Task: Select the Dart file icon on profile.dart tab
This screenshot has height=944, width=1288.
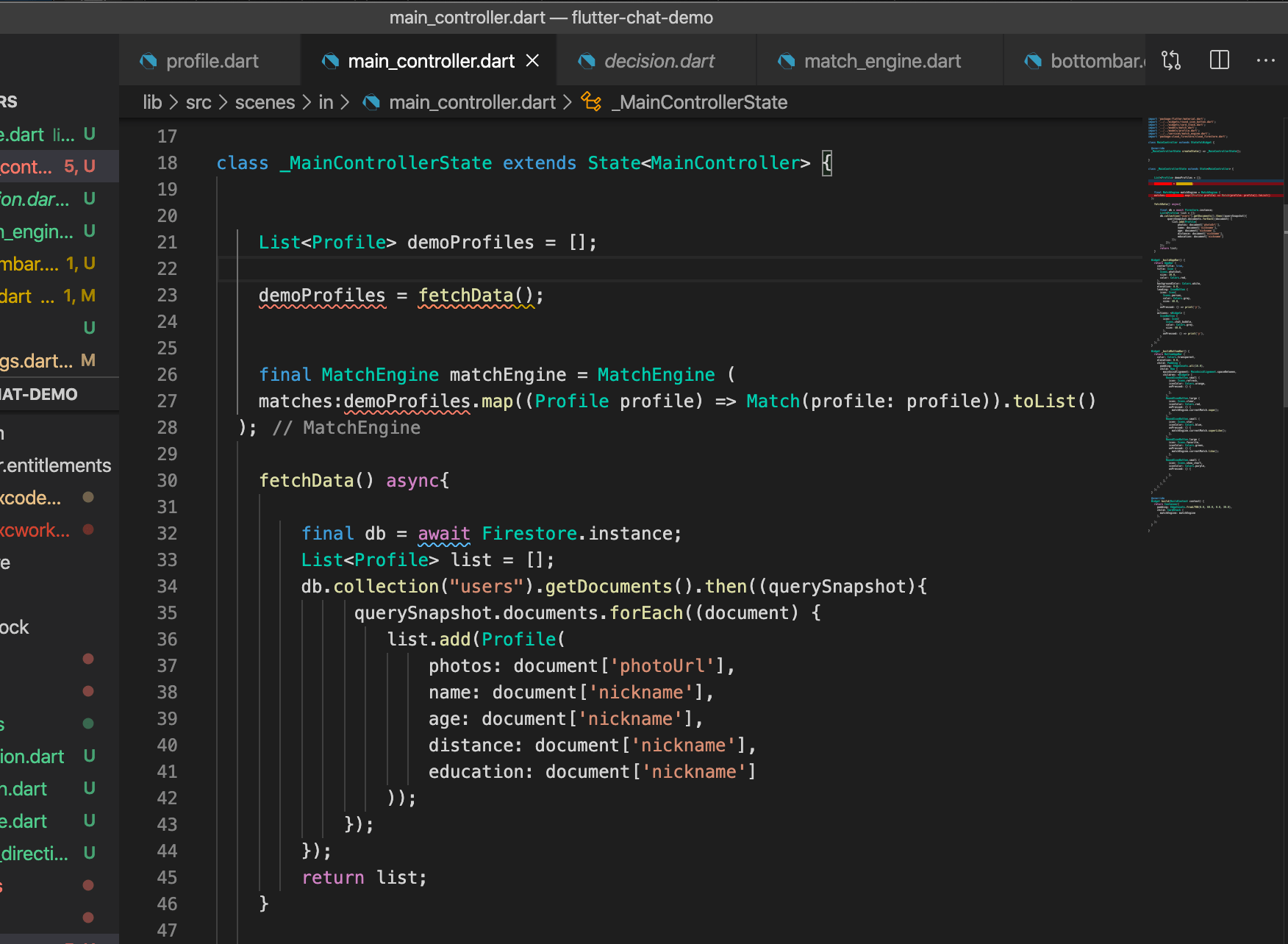Action: click(x=149, y=61)
